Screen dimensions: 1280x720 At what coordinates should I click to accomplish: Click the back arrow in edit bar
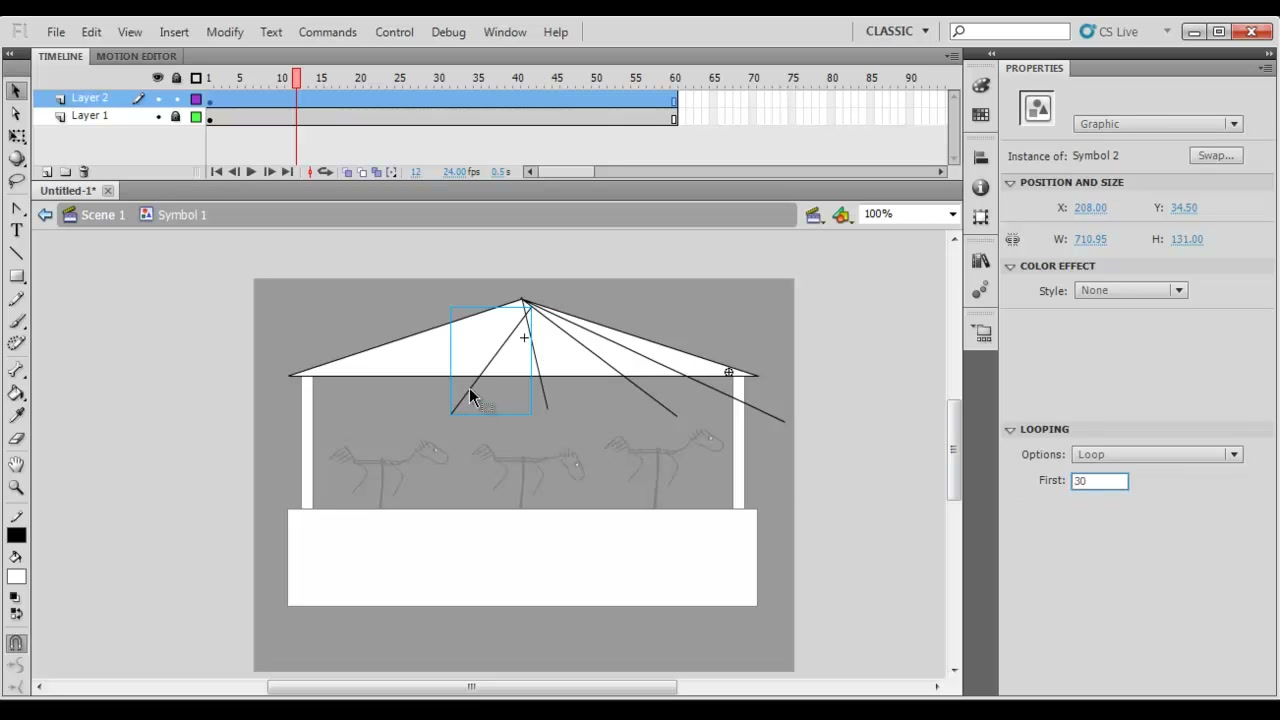45,215
